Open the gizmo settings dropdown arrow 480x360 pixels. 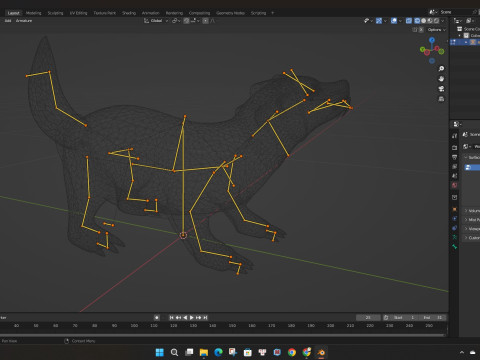click(x=385, y=21)
